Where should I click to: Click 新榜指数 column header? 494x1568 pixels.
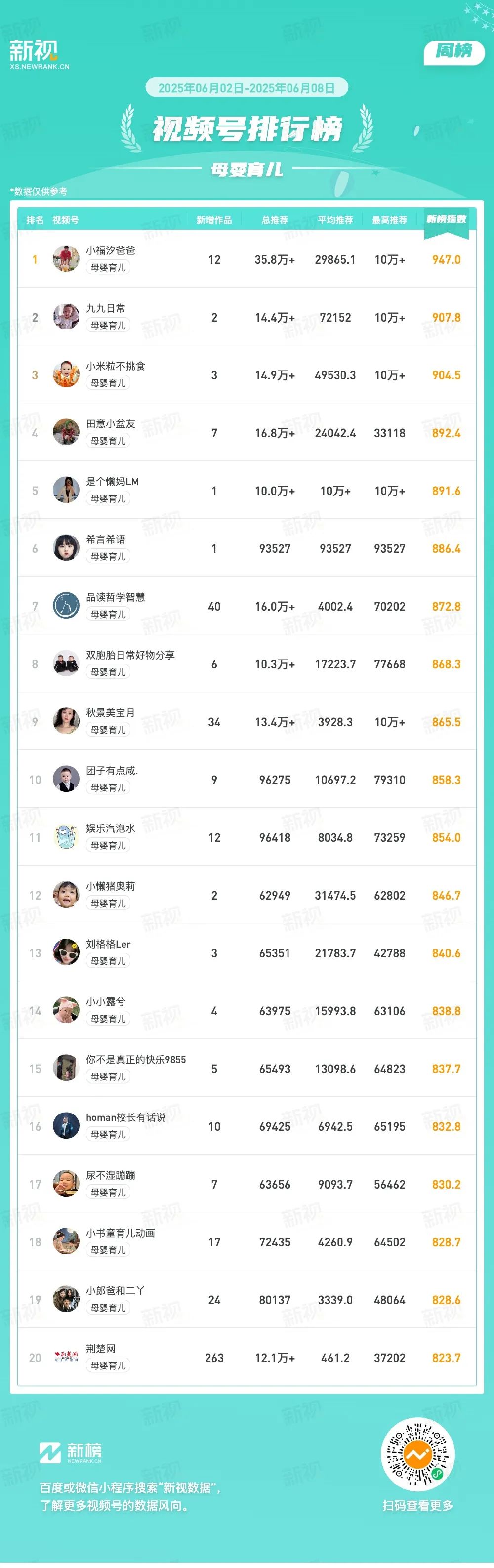pyautogui.click(x=446, y=219)
